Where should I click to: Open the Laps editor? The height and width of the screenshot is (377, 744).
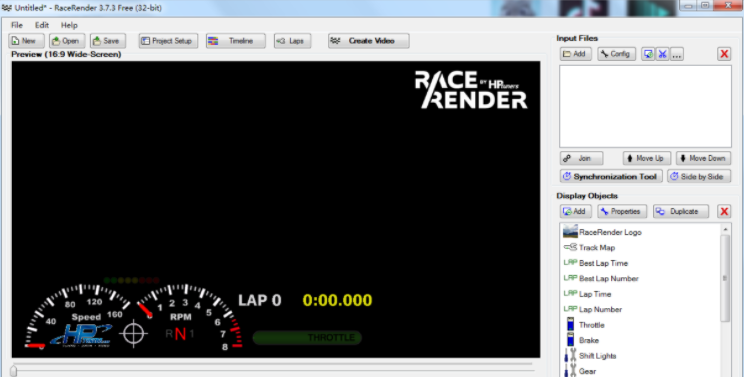(x=292, y=41)
